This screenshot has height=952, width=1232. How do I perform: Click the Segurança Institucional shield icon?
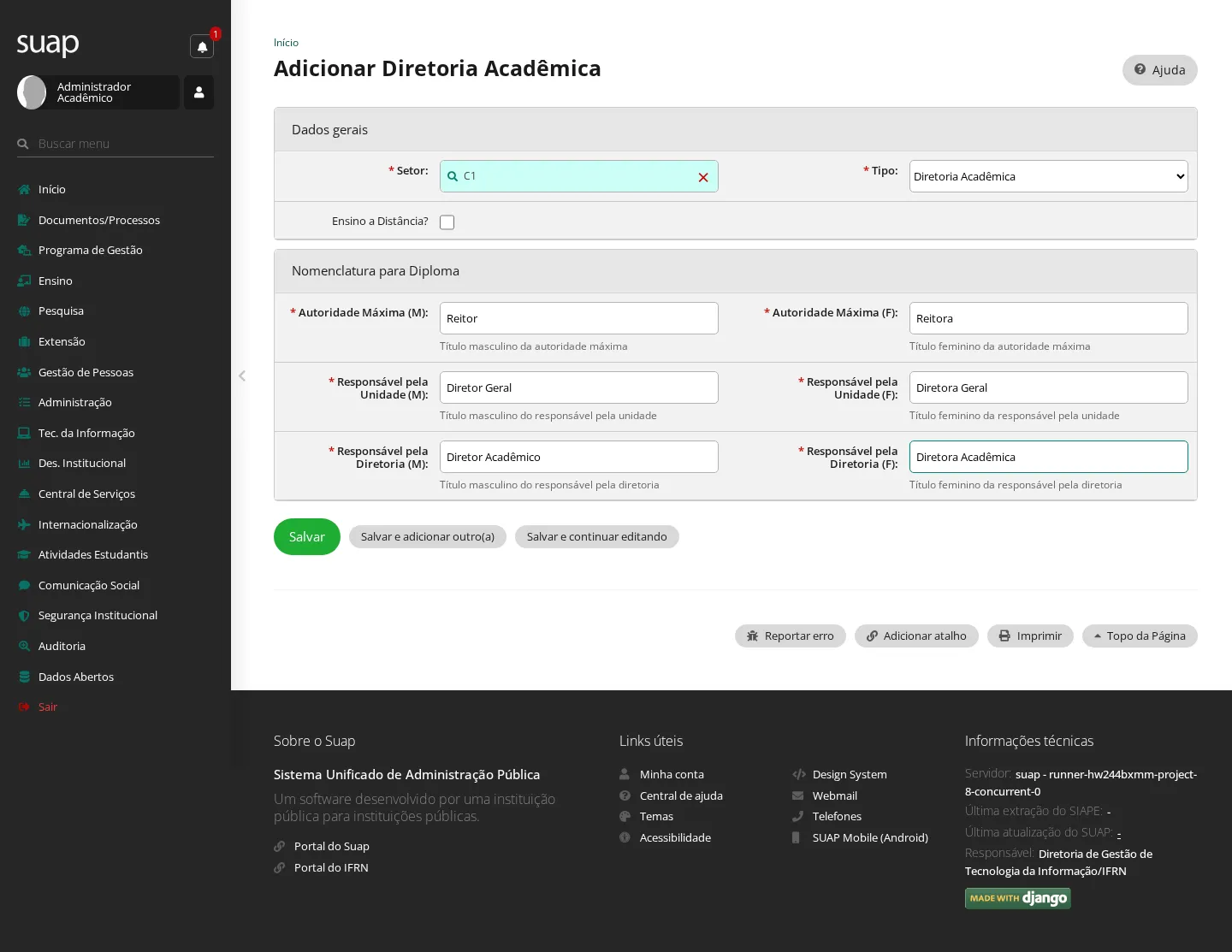point(24,615)
